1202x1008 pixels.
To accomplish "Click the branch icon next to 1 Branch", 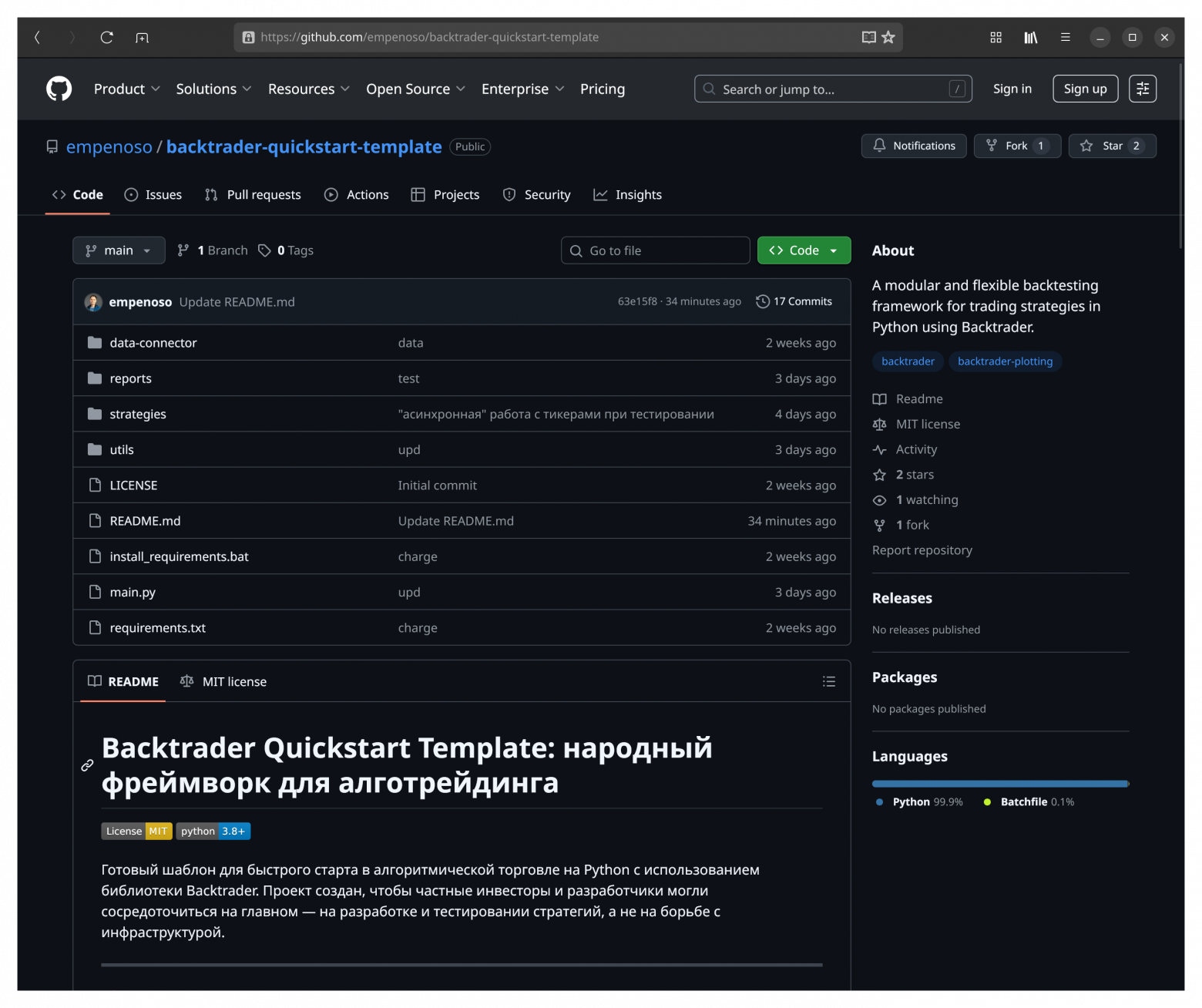I will tap(183, 250).
